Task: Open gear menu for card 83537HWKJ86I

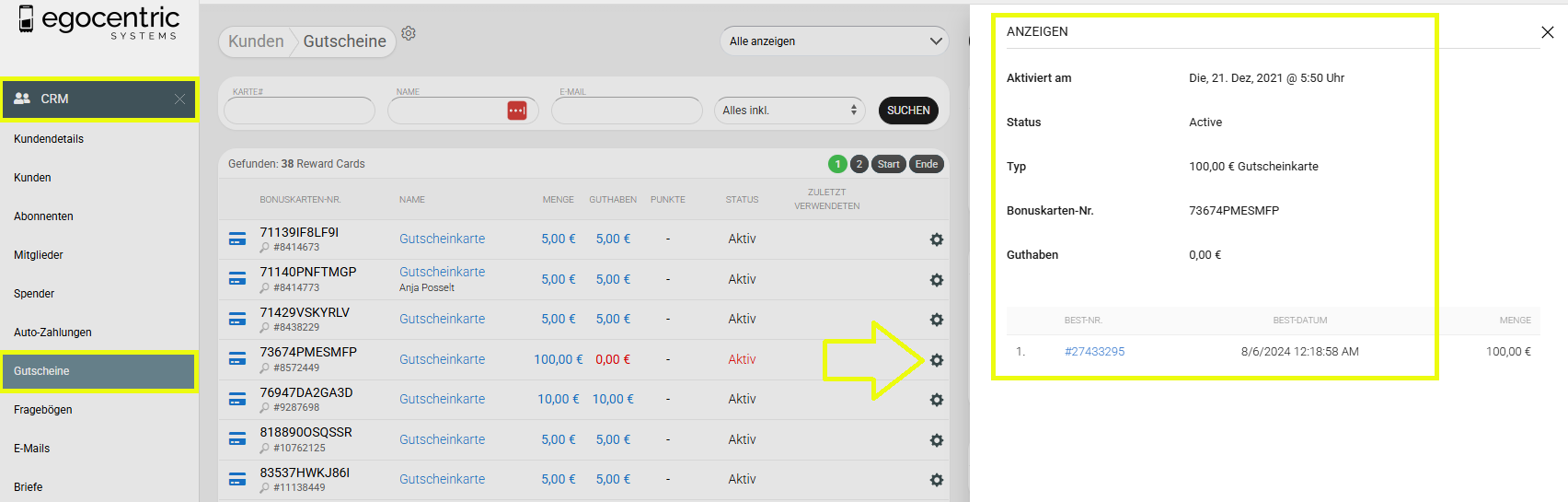Action: point(936,480)
